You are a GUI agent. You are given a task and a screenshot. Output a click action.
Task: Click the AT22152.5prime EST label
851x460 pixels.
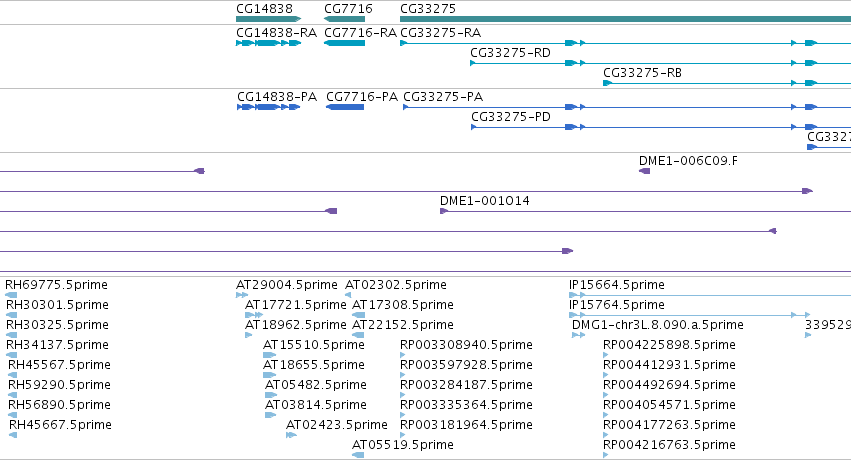coord(403,325)
